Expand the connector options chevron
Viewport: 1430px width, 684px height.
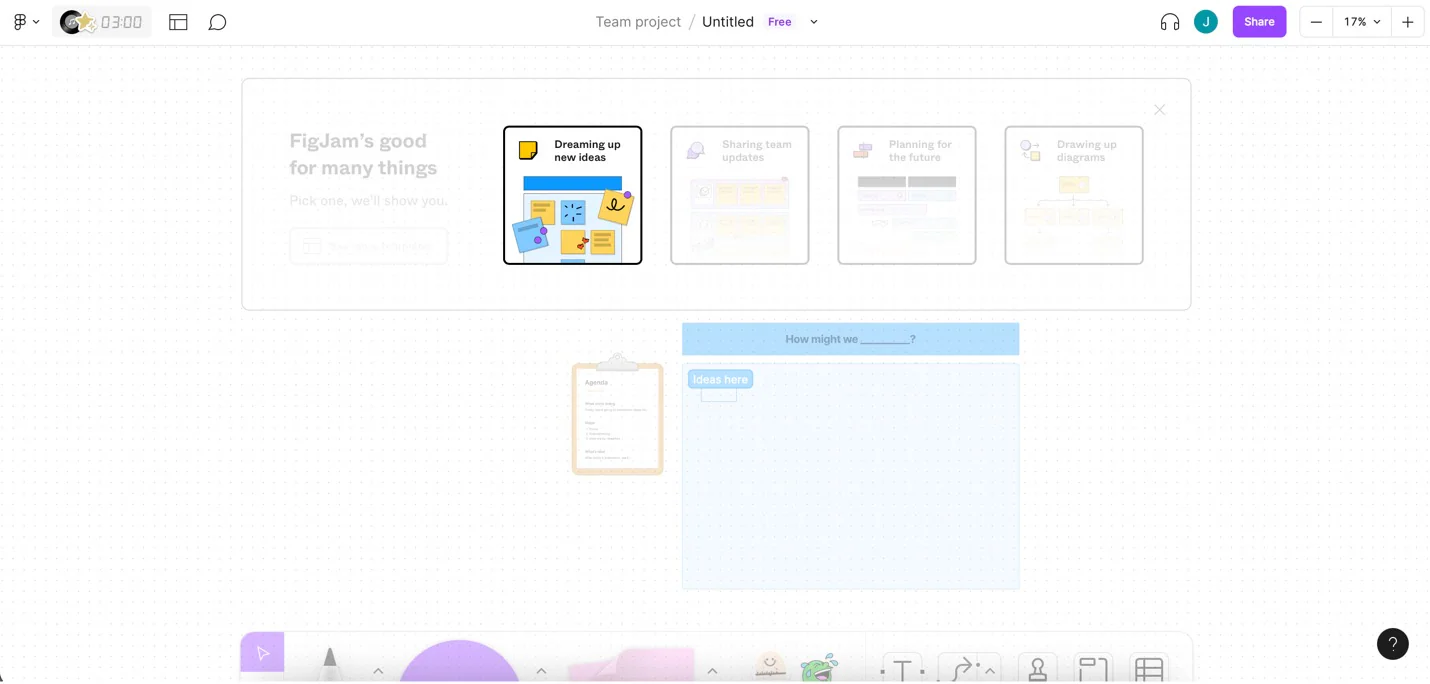tap(990, 671)
